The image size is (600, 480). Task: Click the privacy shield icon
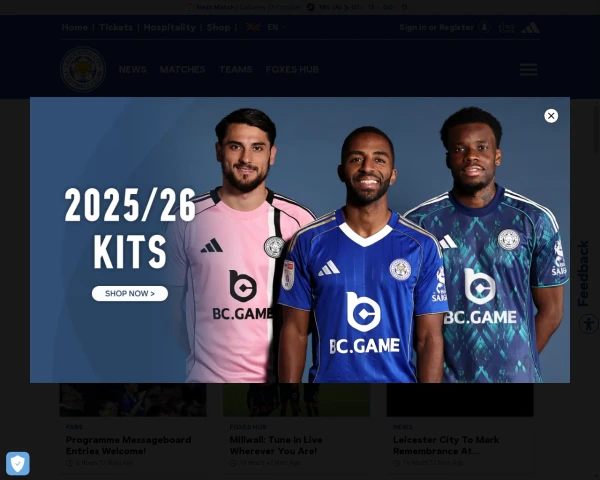[18, 464]
